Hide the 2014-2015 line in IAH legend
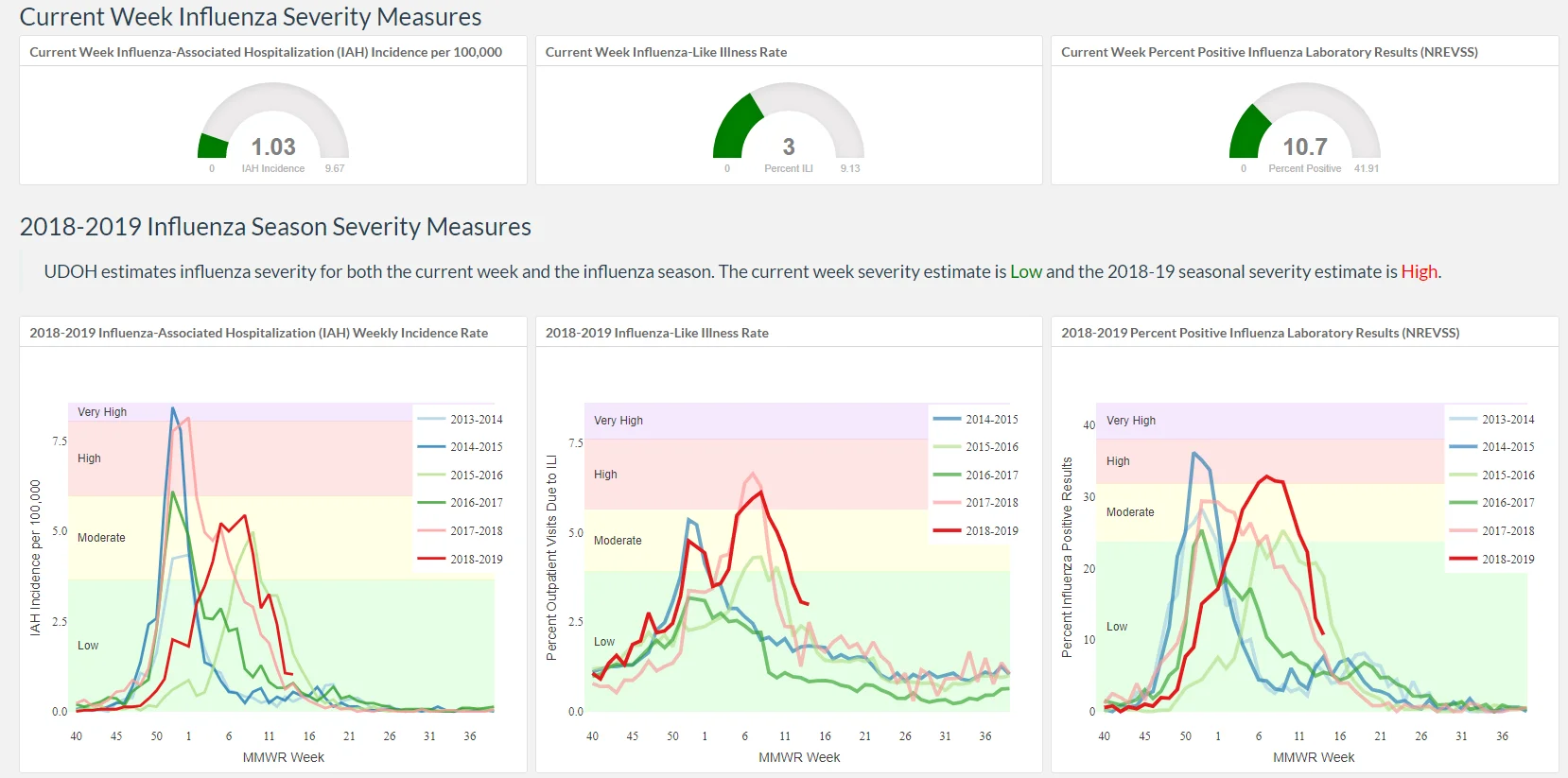The image size is (1568, 778). click(x=461, y=447)
